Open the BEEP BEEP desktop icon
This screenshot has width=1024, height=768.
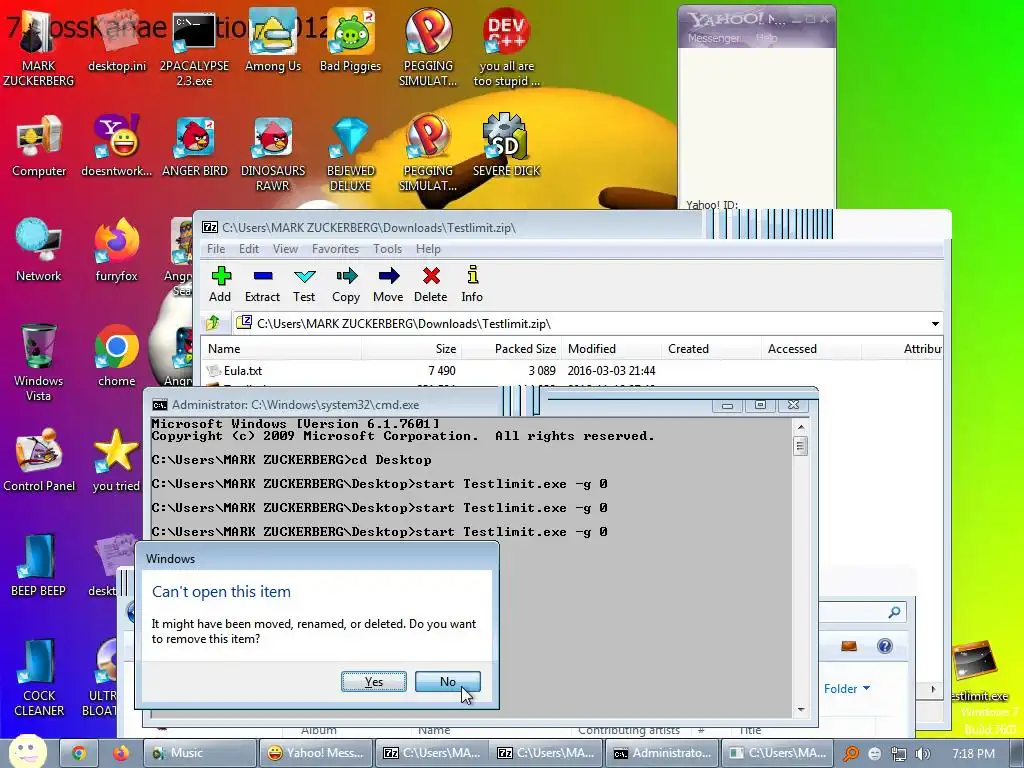point(39,566)
